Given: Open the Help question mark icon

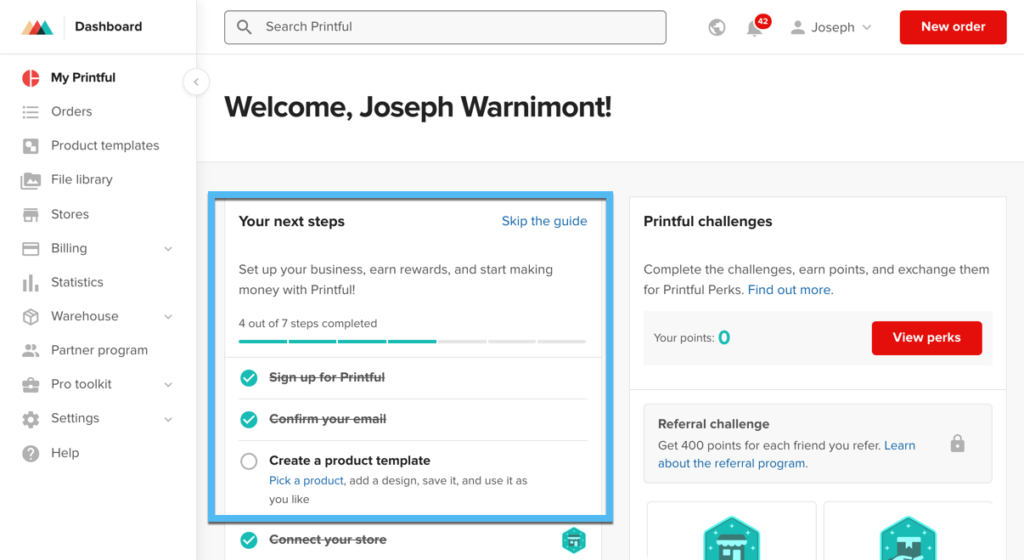Looking at the screenshot, I should pyautogui.click(x=31, y=453).
